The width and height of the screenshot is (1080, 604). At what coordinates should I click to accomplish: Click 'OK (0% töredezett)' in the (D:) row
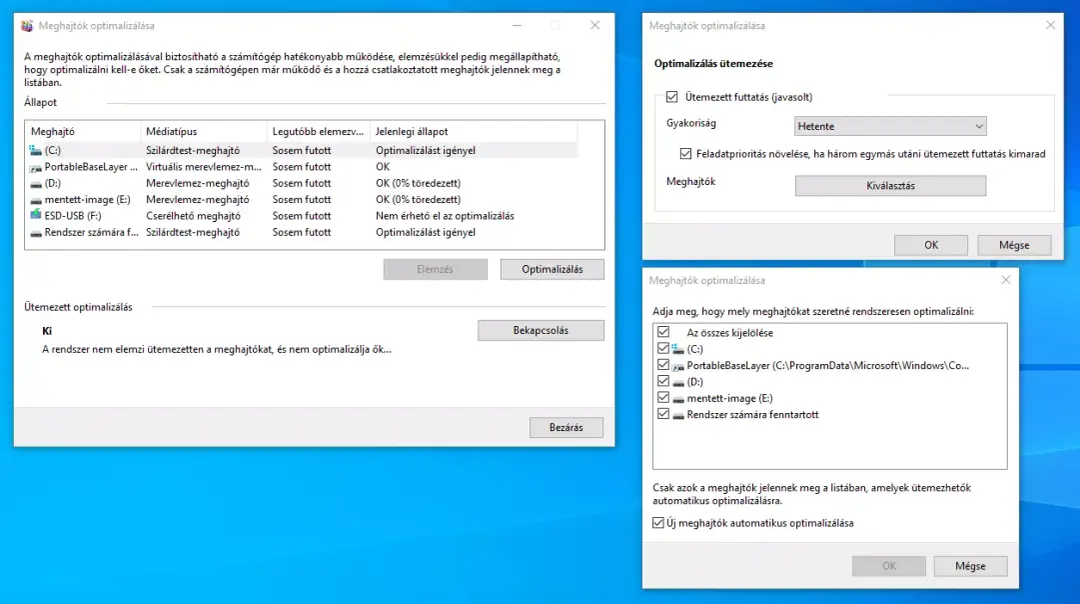pos(418,183)
